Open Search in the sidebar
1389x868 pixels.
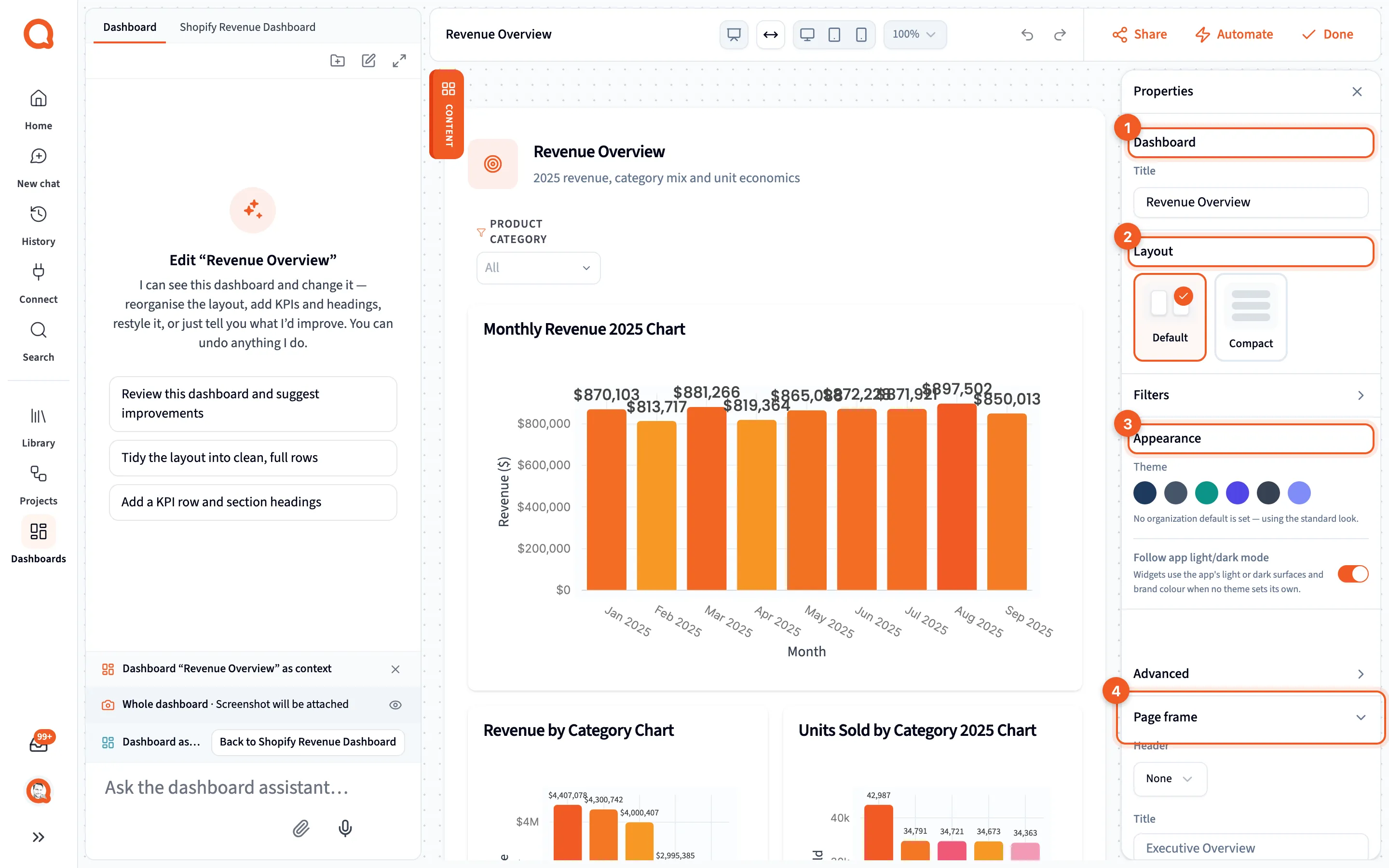click(x=39, y=341)
